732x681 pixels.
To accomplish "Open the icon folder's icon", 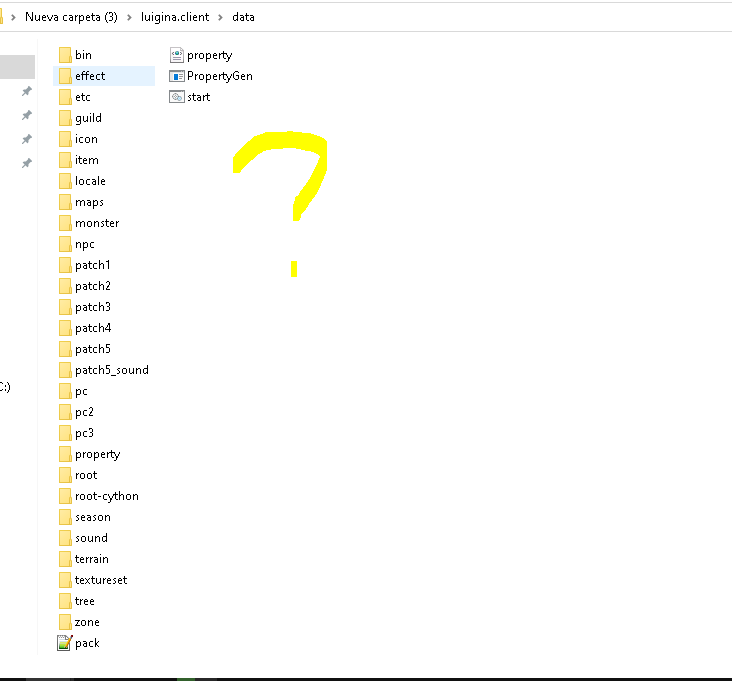I will pos(65,139).
